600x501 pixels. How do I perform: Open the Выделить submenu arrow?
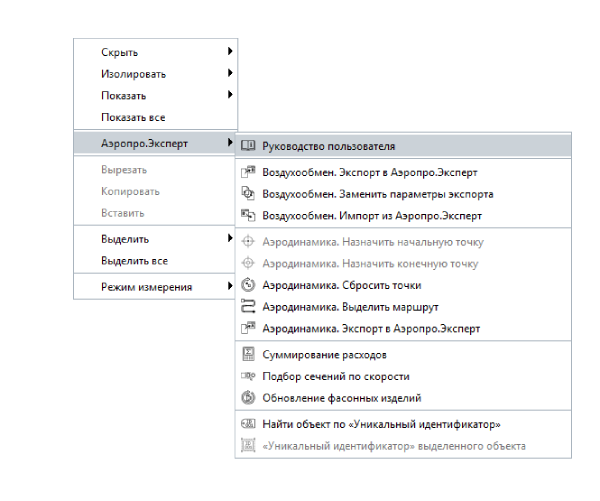(229, 239)
